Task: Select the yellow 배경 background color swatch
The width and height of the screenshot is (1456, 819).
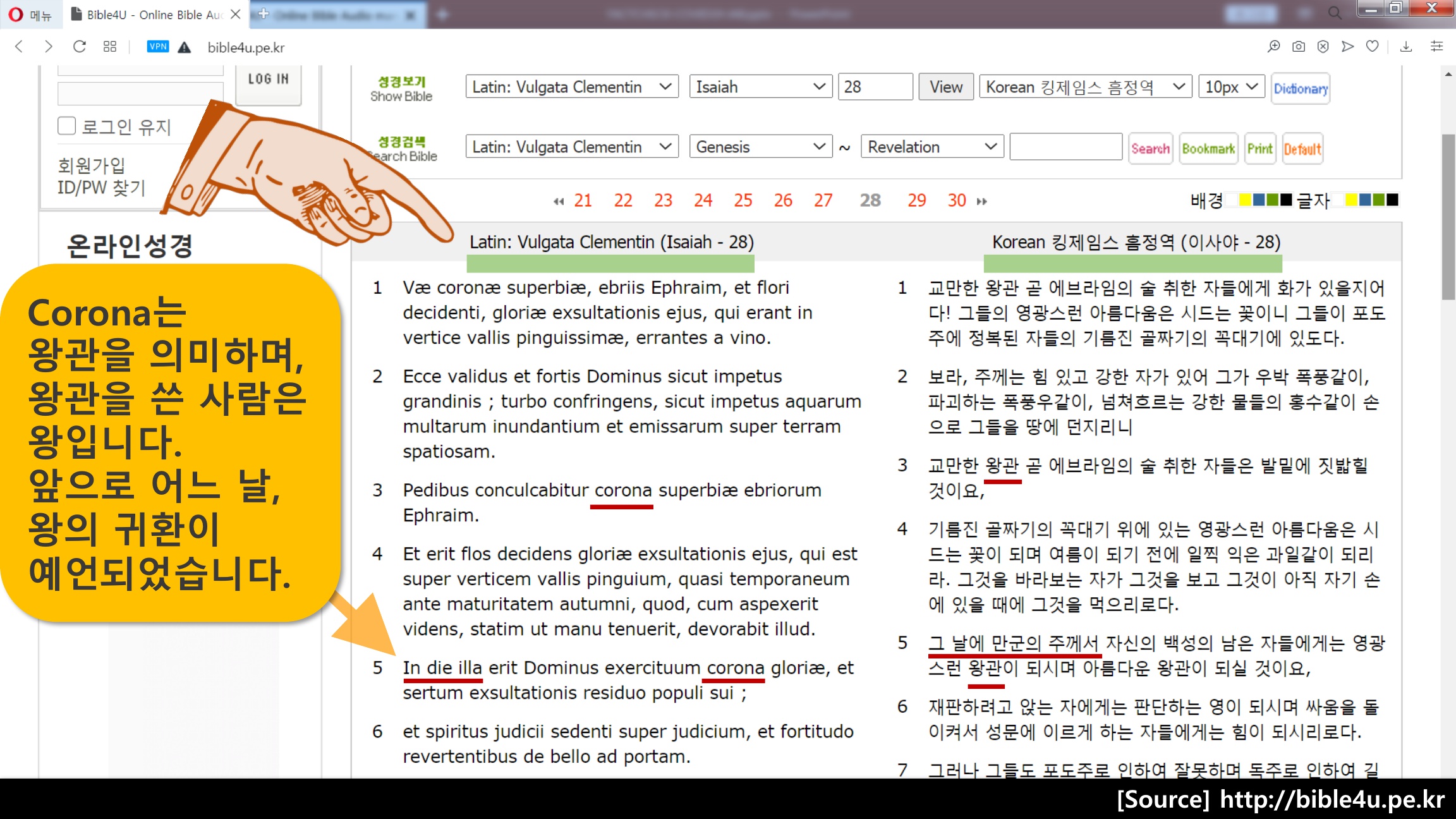Action: [x=1245, y=200]
